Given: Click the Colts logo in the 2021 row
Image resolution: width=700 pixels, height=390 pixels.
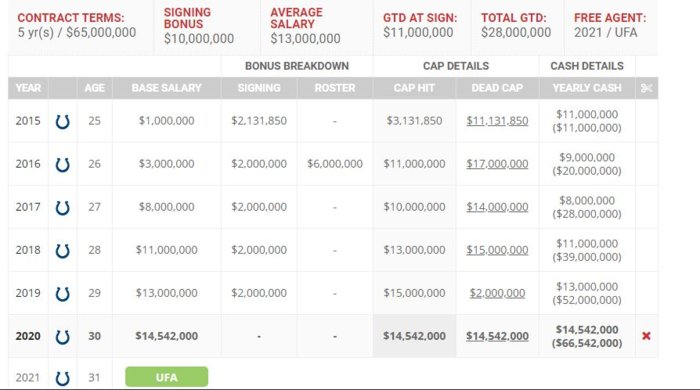Looking at the screenshot, I should click(62, 378).
